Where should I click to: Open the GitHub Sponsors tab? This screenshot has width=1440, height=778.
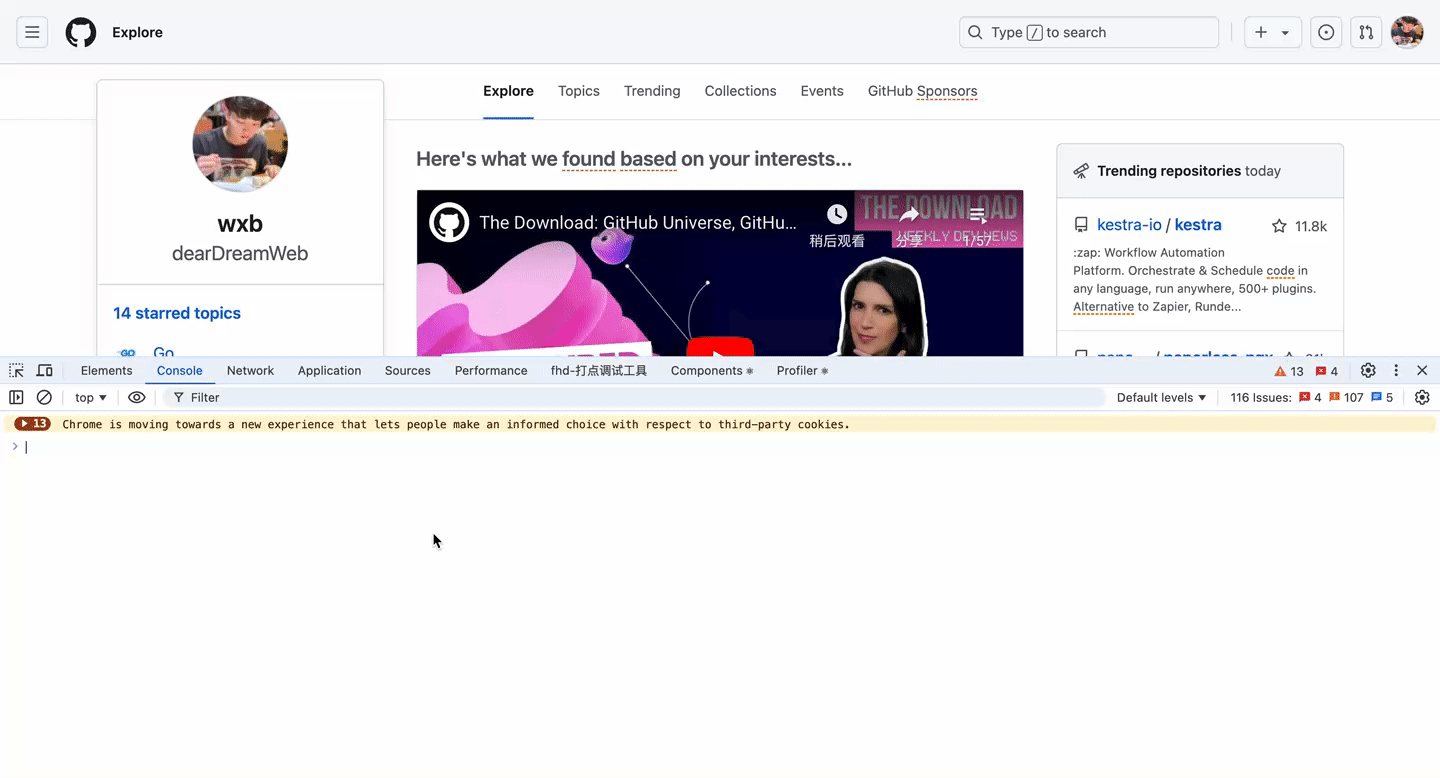coord(922,91)
